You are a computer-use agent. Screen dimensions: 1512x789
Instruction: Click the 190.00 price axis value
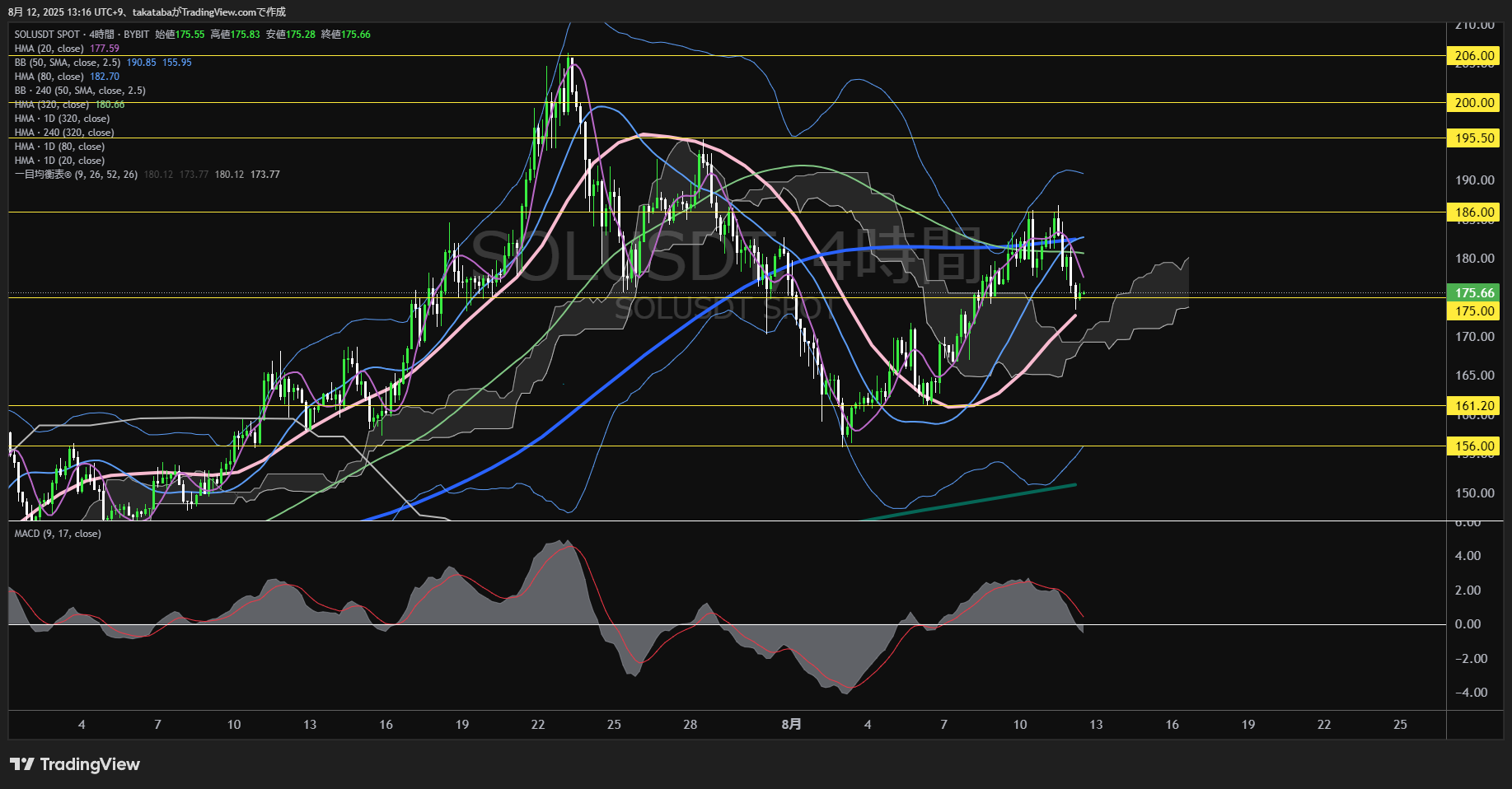pos(1474,180)
